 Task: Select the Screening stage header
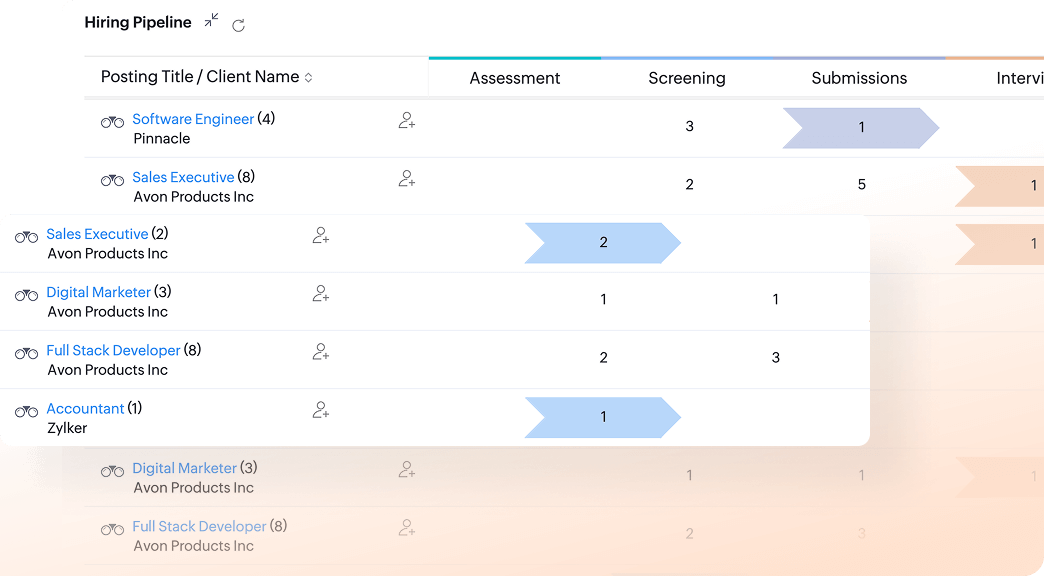[686, 77]
